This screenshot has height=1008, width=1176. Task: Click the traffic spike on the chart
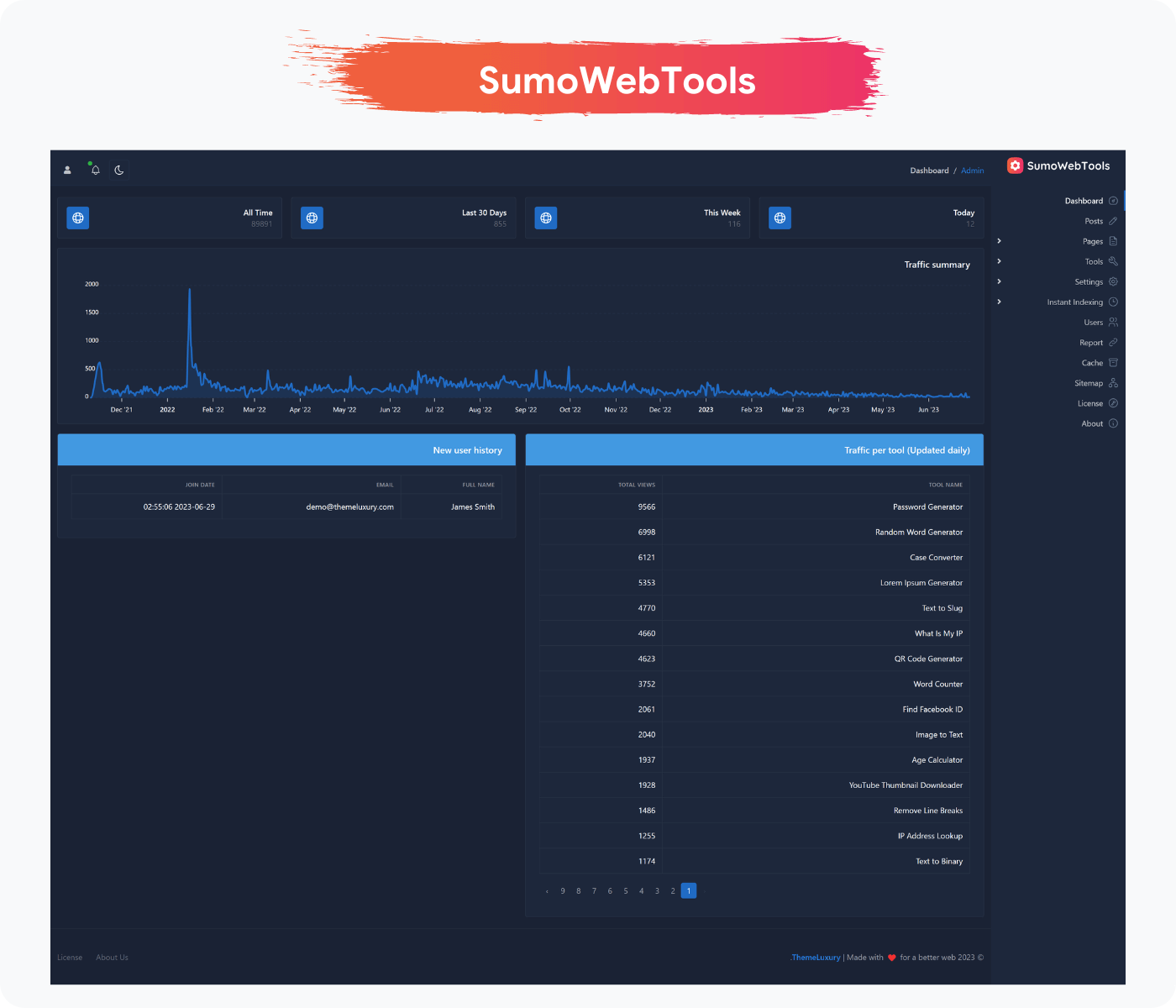pyautogui.click(x=190, y=290)
